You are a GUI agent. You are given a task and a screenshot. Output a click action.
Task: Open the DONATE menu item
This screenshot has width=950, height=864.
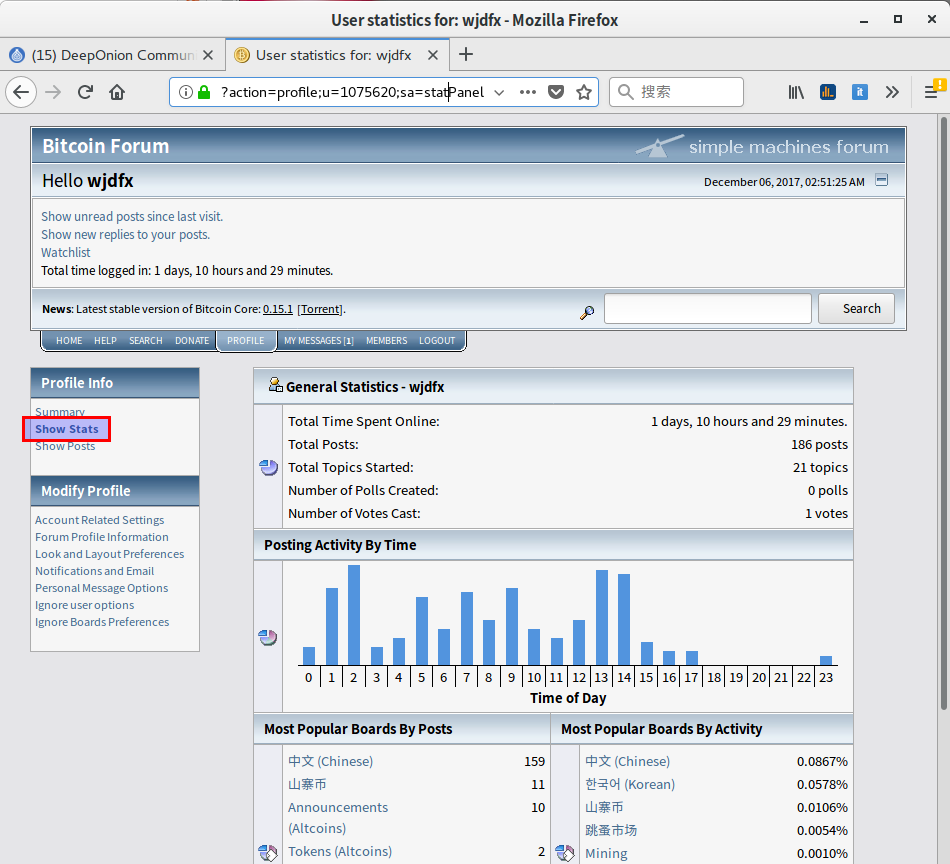click(192, 341)
